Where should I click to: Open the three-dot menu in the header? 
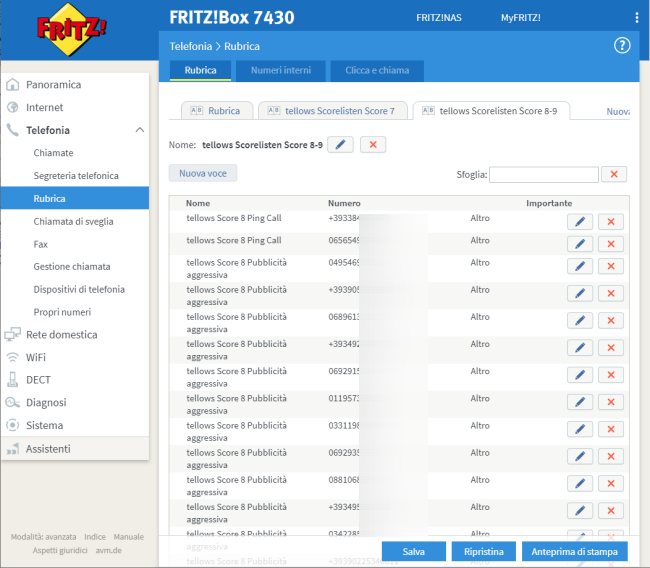tap(637, 17)
